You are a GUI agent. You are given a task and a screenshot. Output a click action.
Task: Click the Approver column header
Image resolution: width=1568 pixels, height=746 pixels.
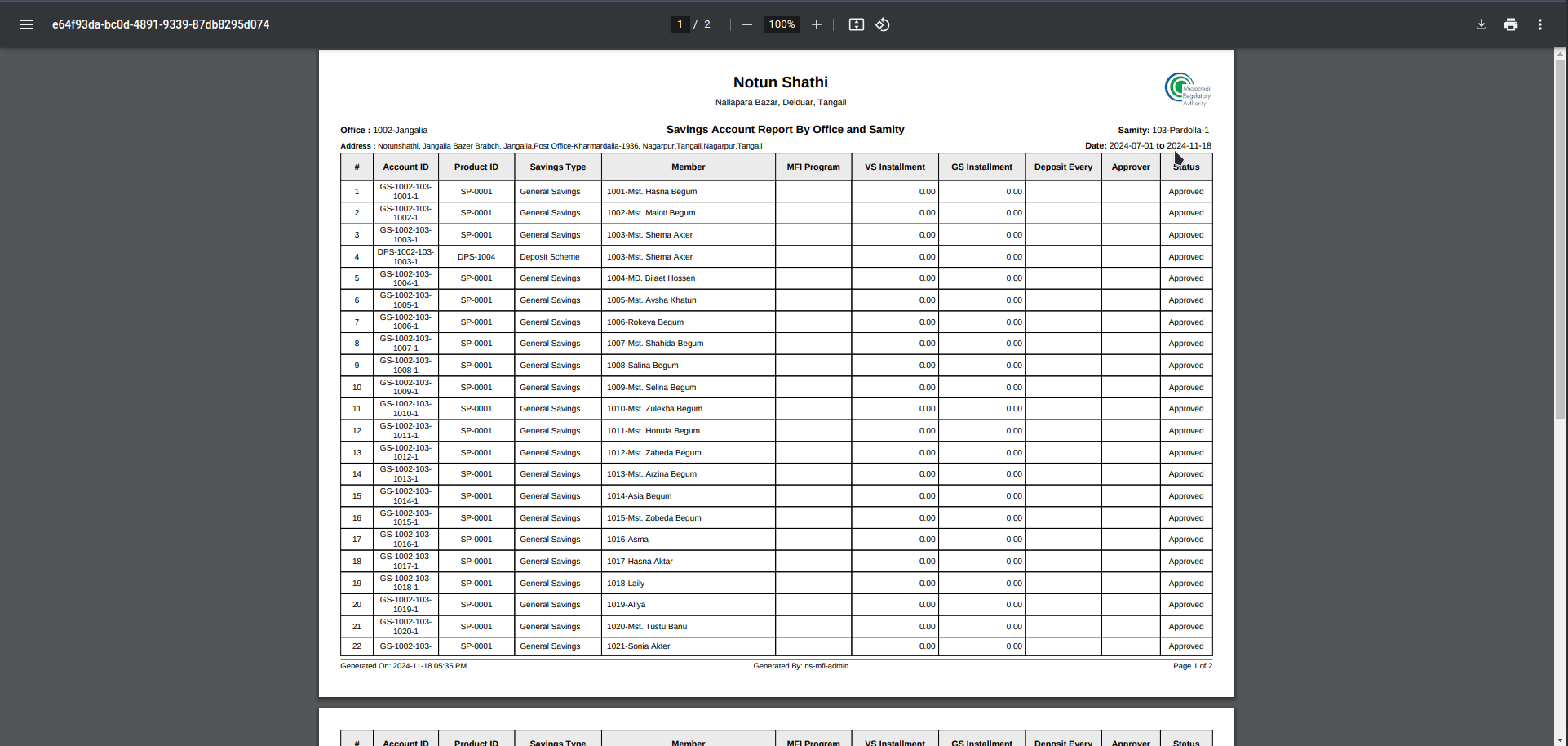click(1131, 167)
